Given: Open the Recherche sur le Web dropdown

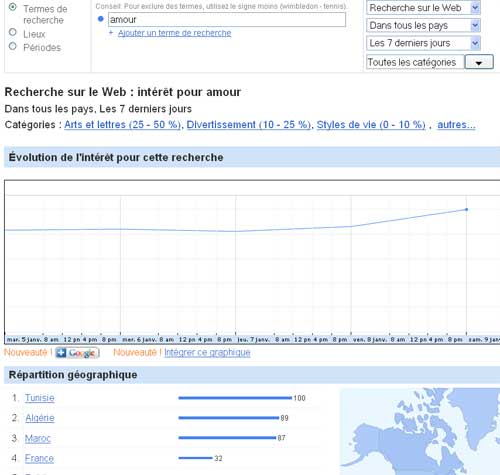Looking at the screenshot, I should pos(423,8).
